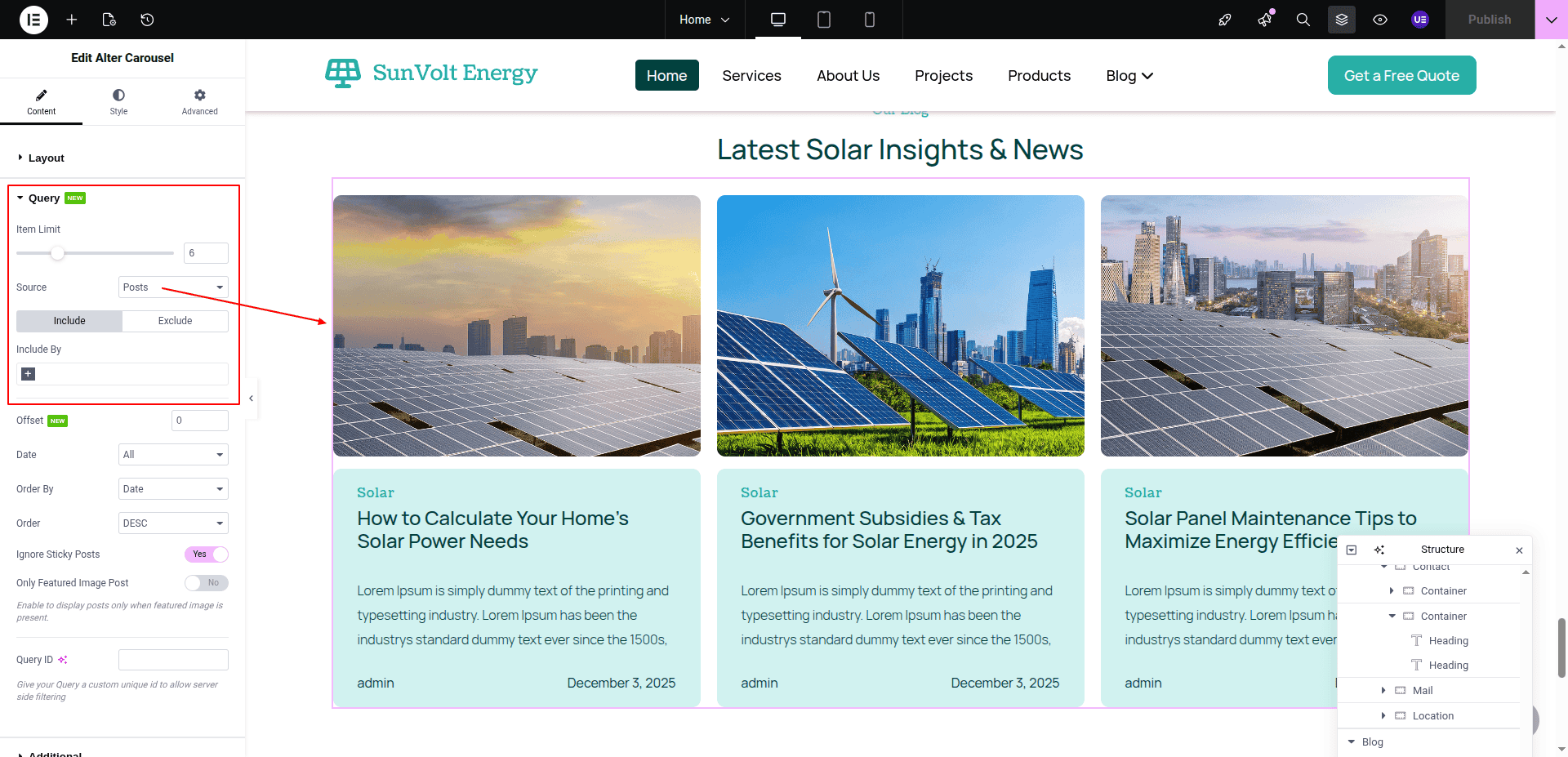Screen dimensions: 1568x757
Task: Enable Only Featured Image Post switch
Action: tap(207, 583)
